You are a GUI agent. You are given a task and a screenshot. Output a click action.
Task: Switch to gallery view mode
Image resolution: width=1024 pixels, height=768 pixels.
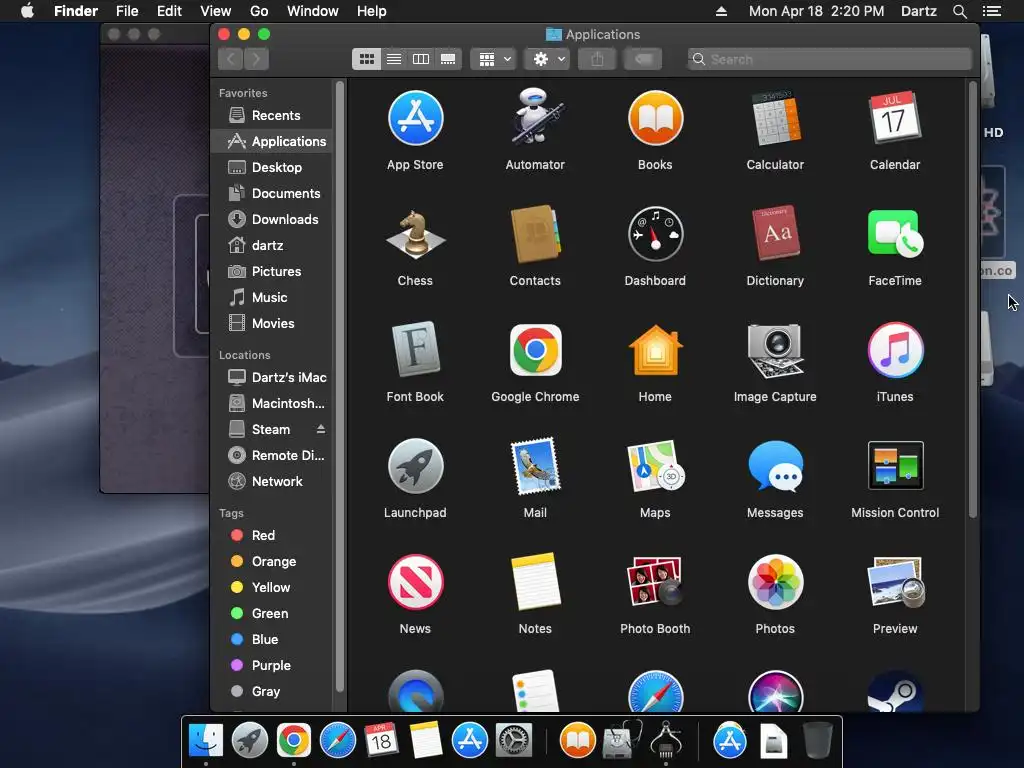pos(448,59)
